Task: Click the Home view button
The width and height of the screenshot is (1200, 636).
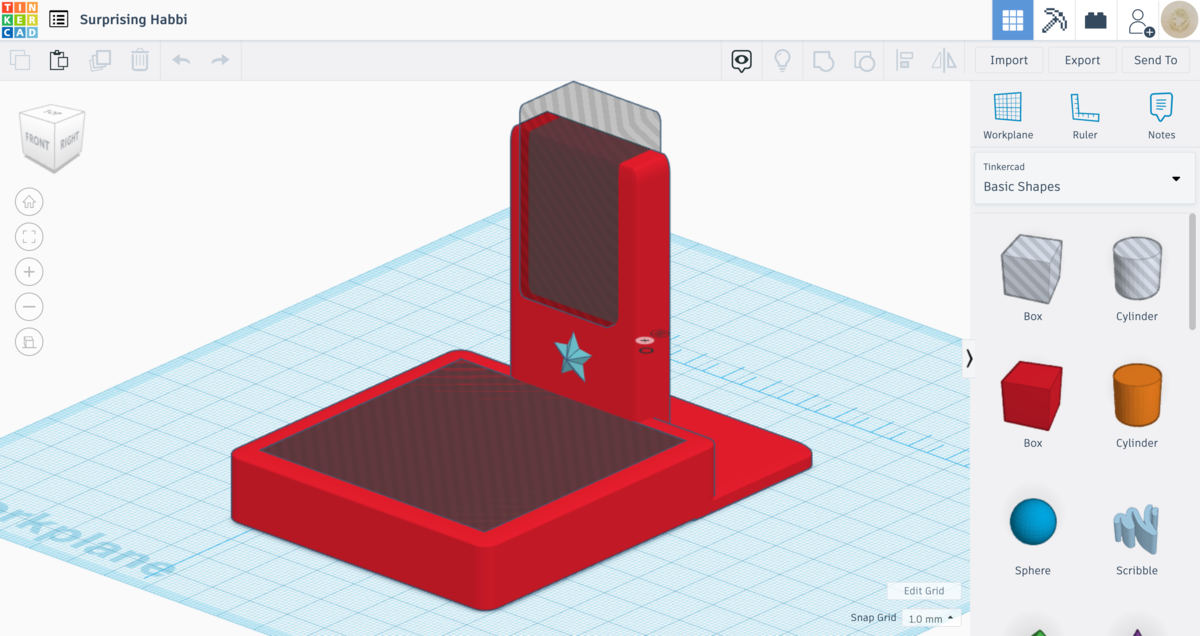Action: coord(29,201)
